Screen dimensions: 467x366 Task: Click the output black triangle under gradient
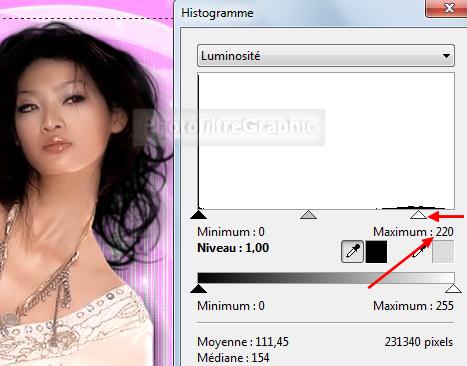pyautogui.click(x=199, y=288)
